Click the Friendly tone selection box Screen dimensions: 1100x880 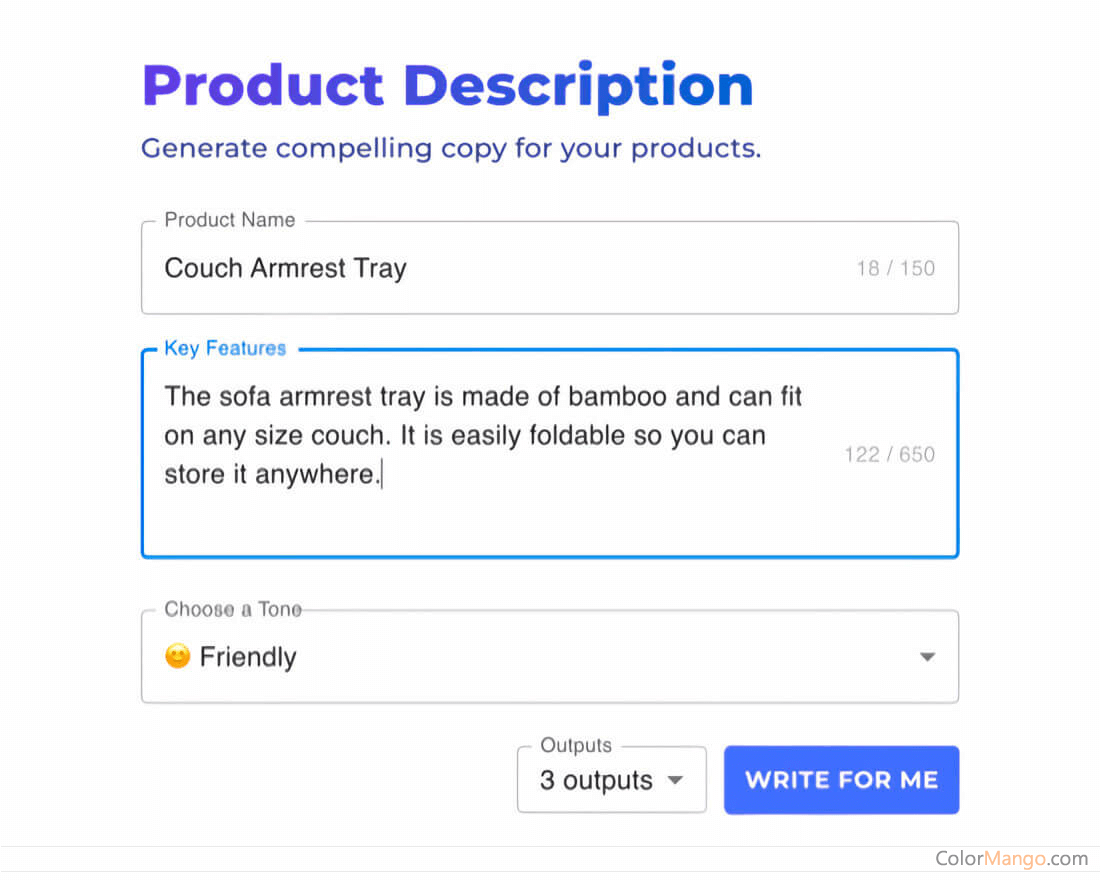pyautogui.click(x=550, y=656)
